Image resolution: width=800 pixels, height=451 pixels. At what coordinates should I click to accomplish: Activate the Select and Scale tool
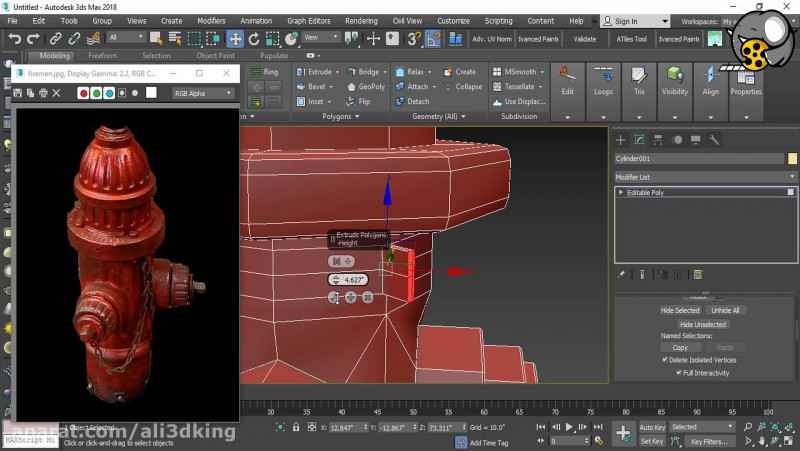(272, 39)
